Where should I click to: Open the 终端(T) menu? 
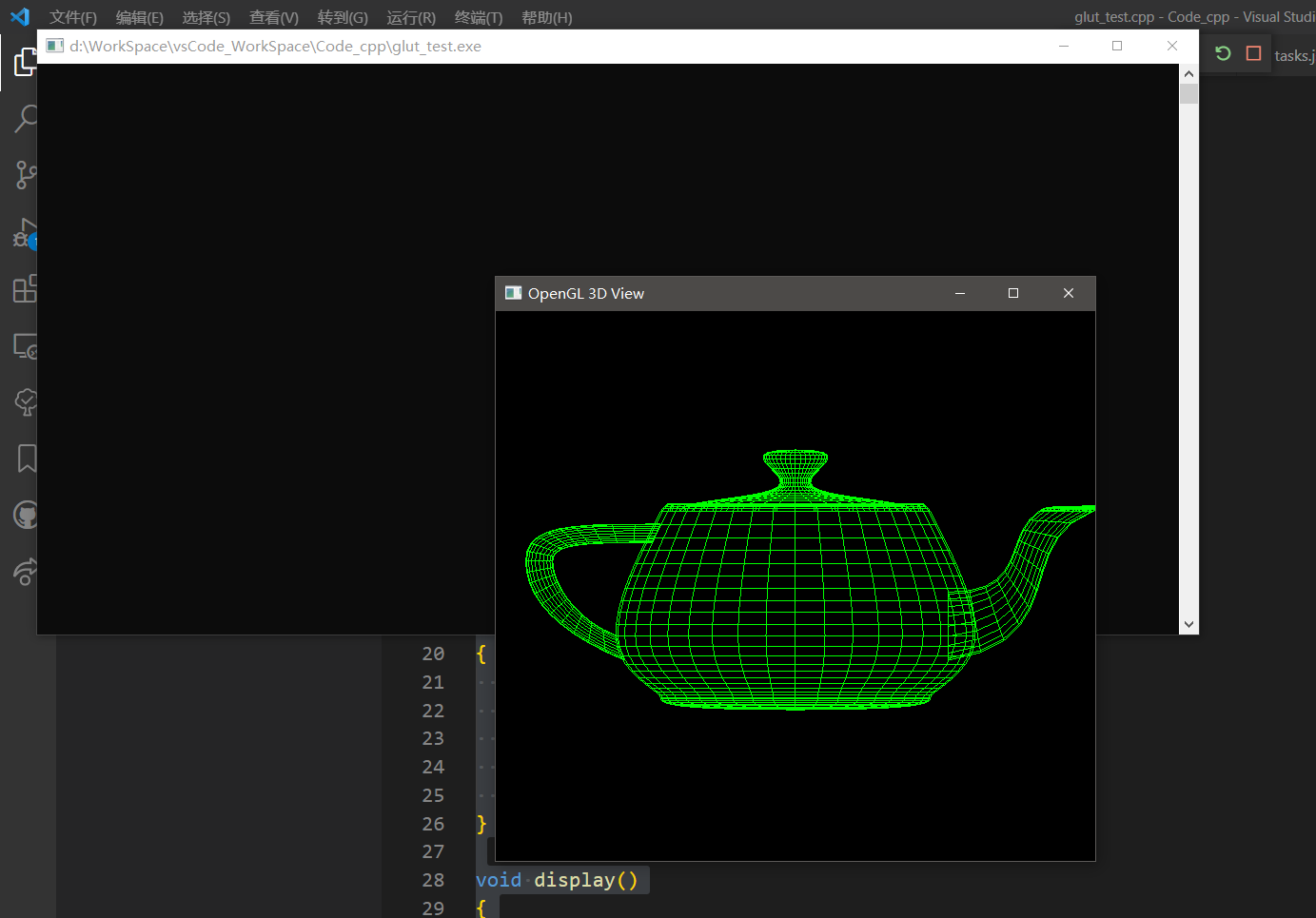(479, 17)
